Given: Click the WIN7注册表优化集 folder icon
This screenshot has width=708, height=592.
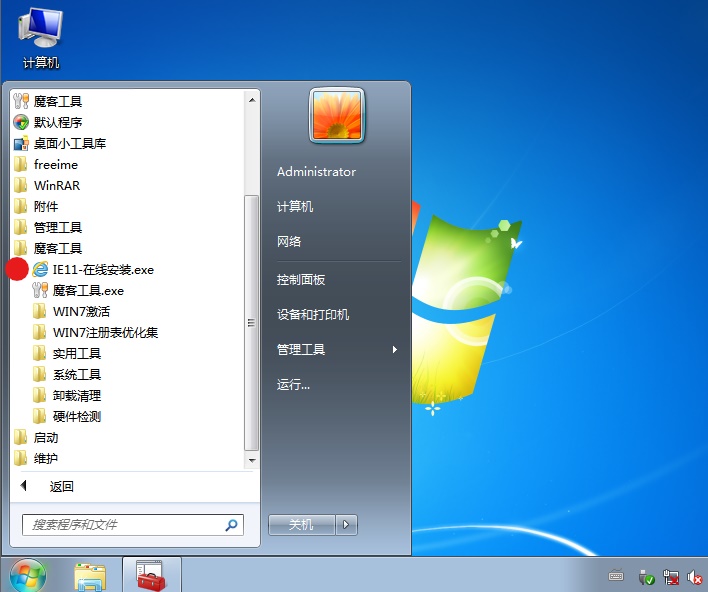Looking at the screenshot, I should click(x=39, y=332).
